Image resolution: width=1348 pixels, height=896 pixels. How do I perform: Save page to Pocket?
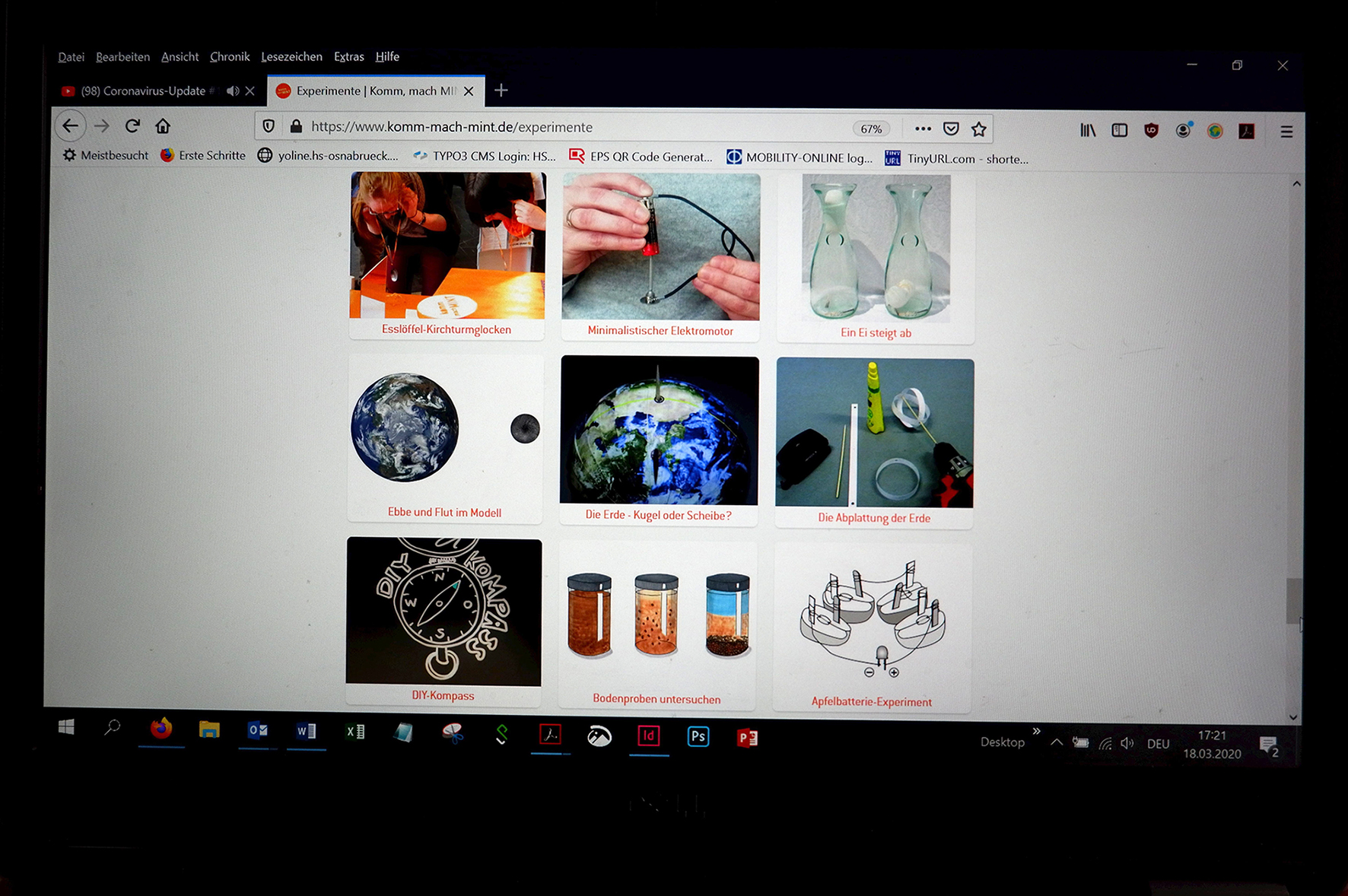[x=951, y=129]
